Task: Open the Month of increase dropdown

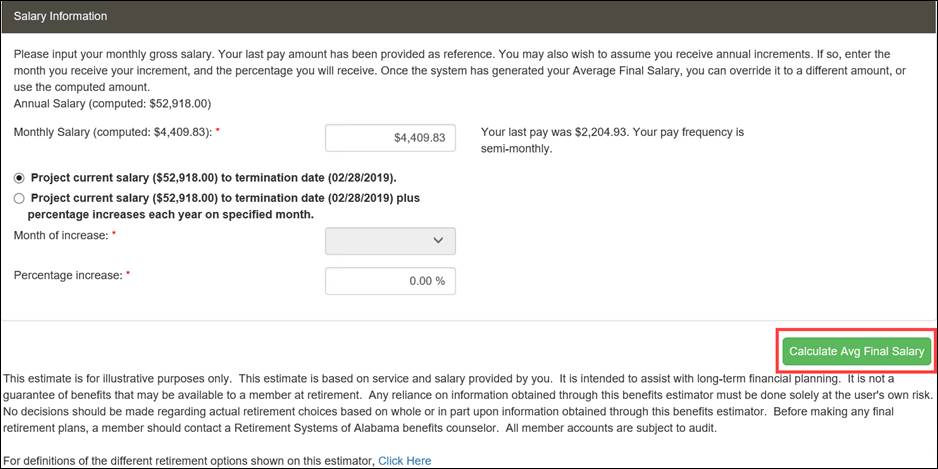Action: 390,240
